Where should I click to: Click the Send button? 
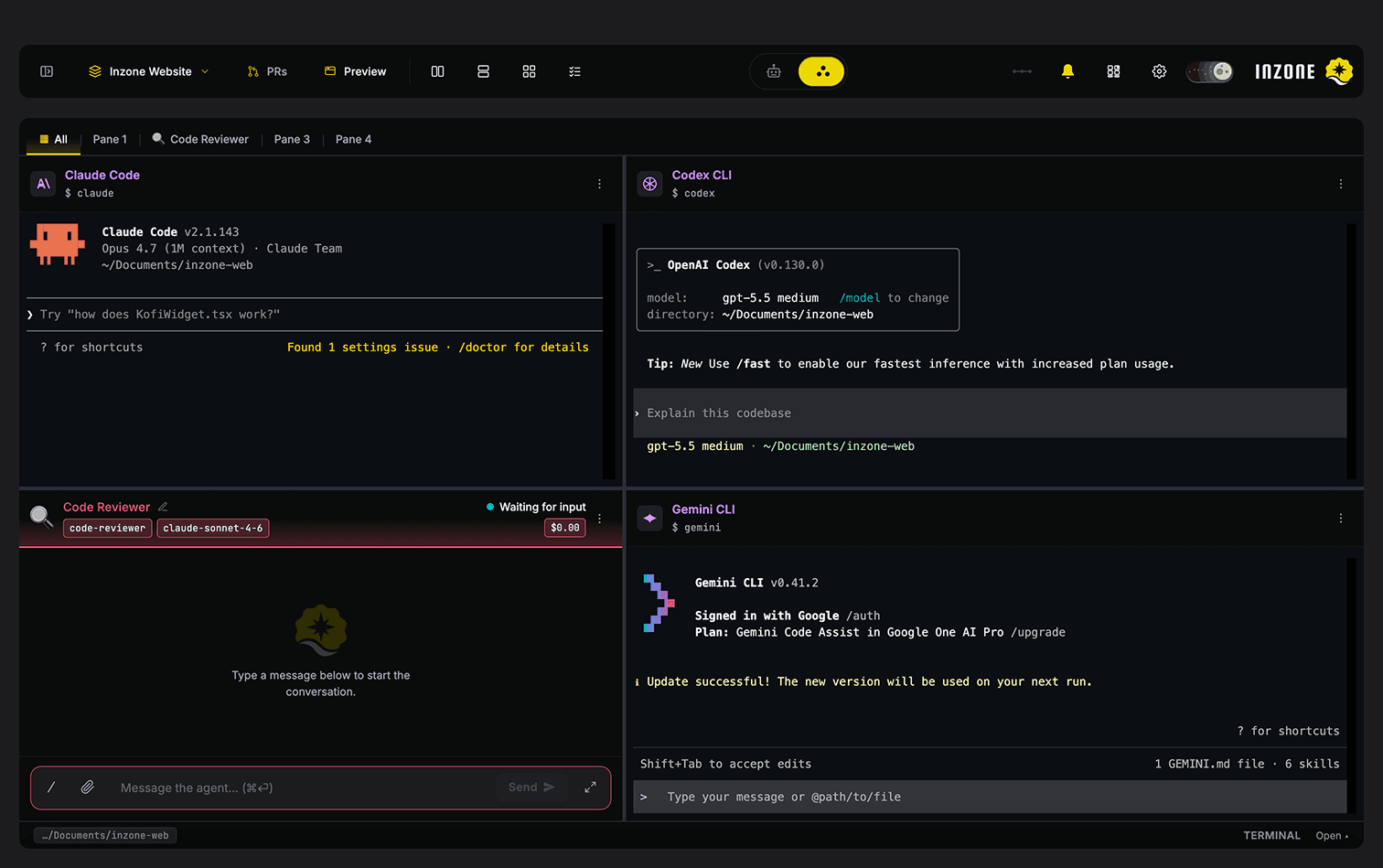(x=531, y=788)
